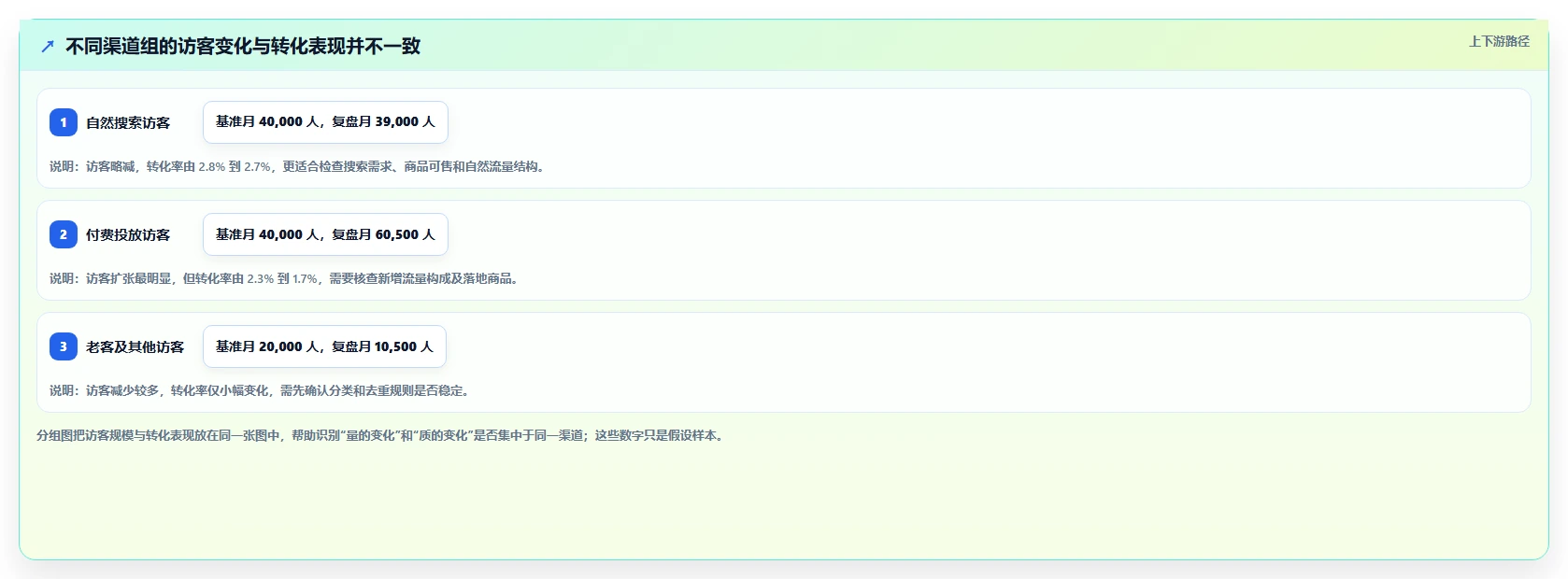Image resolution: width=1568 pixels, height=579 pixels.
Task: Click the number 2 badge
Action: 64,234
